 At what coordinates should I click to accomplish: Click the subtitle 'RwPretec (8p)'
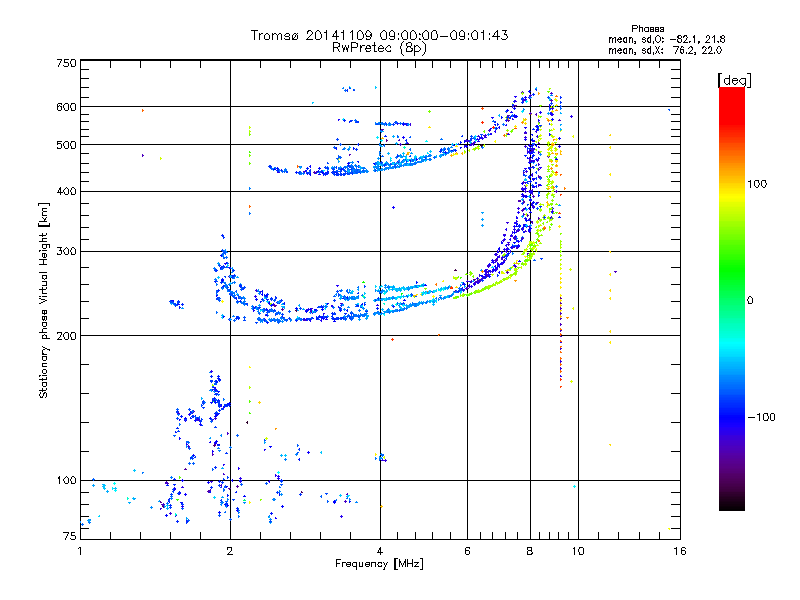click(379, 48)
